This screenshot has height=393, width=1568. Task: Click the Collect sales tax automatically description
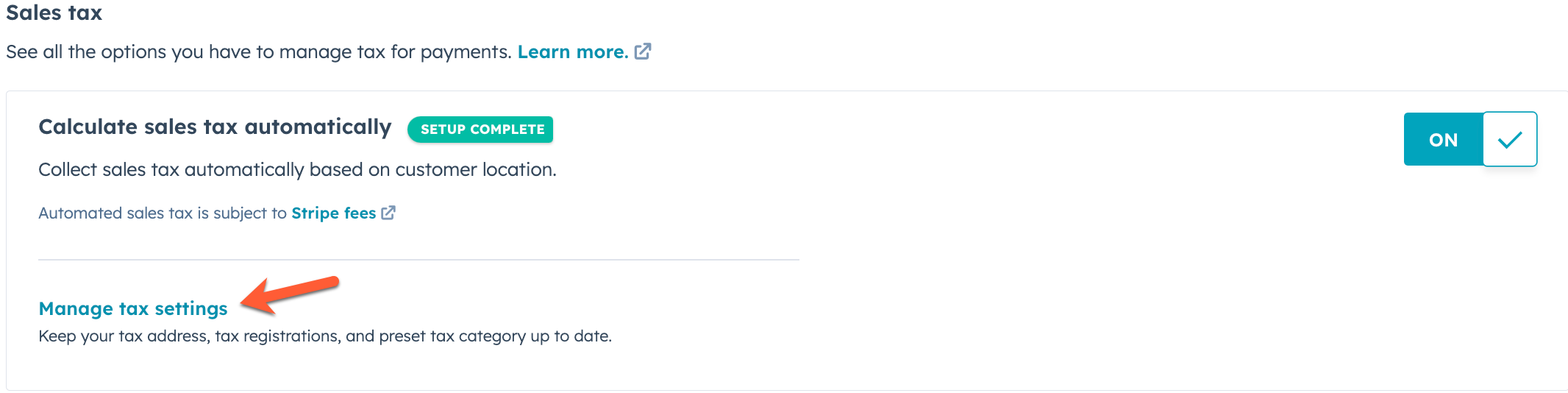coord(297,170)
